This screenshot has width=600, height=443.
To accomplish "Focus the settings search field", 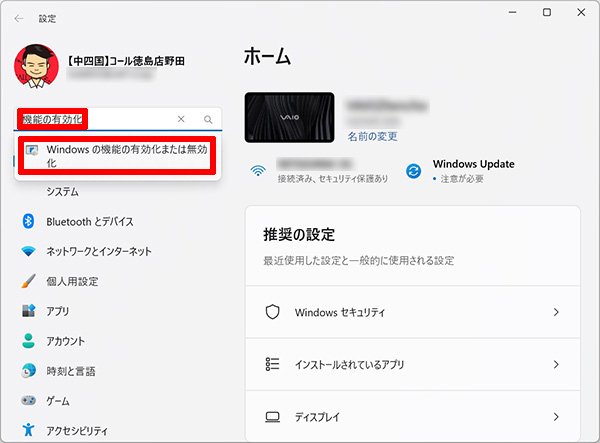I will pyautogui.click(x=118, y=119).
